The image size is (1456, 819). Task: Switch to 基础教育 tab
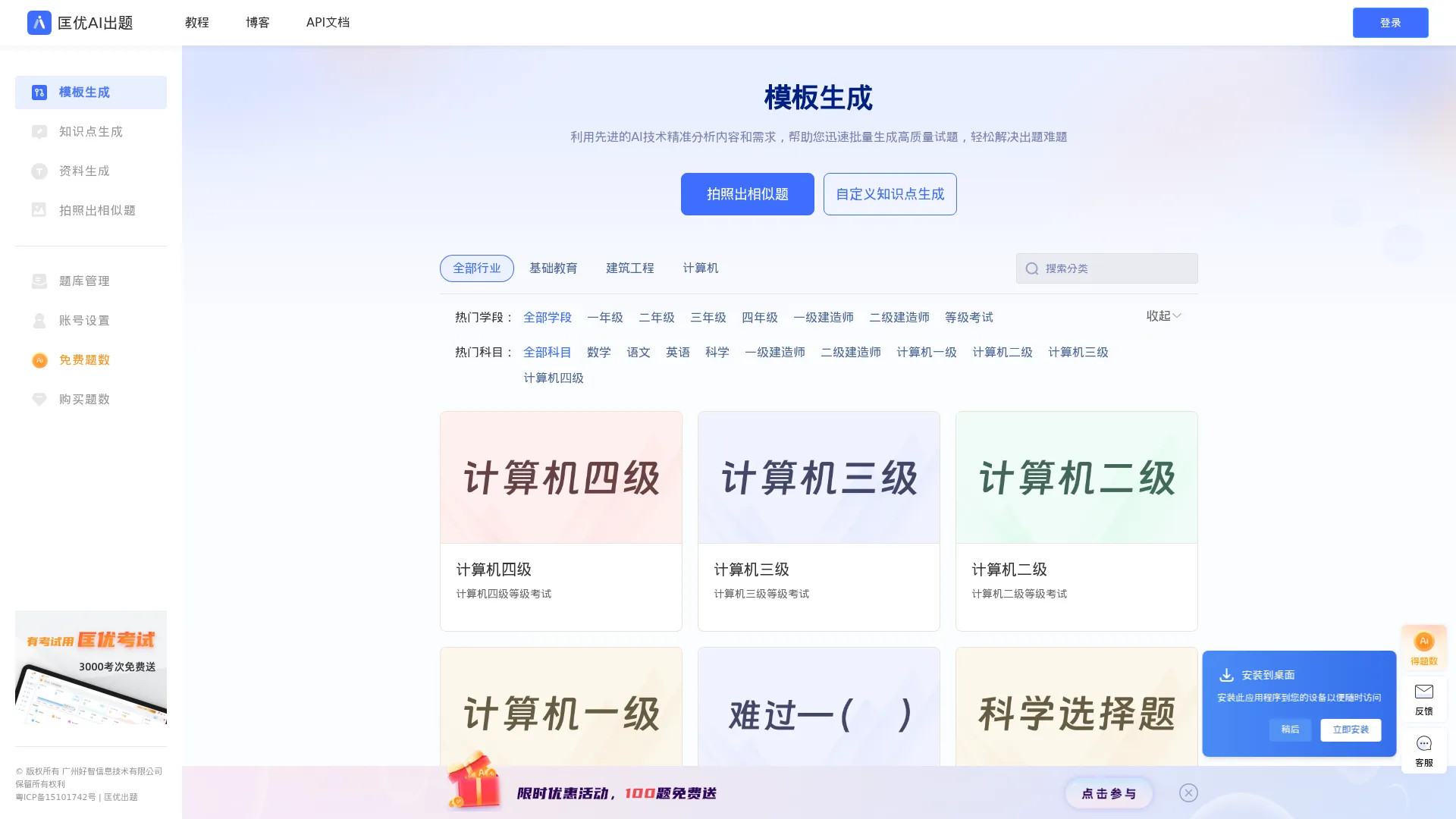pos(554,268)
